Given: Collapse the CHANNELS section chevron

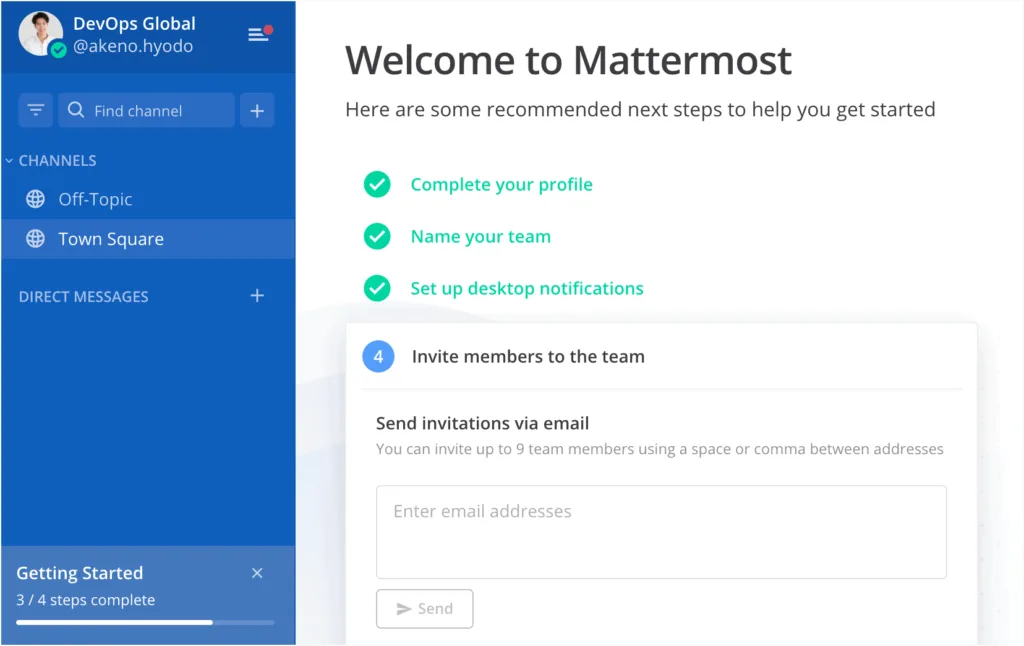Looking at the screenshot, I should 9,161.
